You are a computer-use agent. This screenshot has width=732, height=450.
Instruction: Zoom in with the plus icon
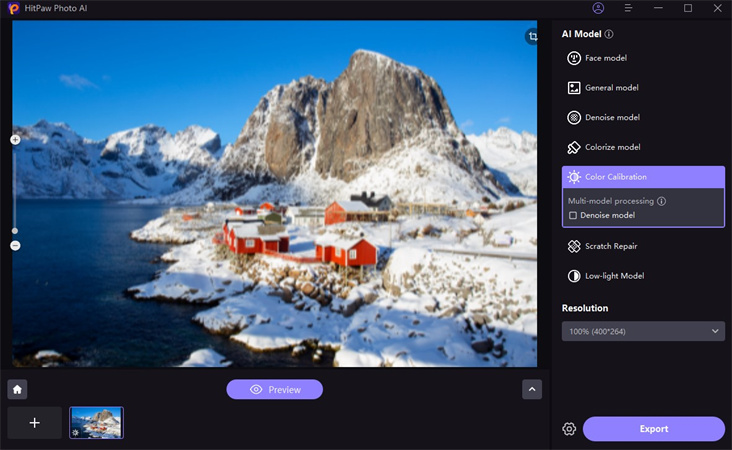(15, 140)
